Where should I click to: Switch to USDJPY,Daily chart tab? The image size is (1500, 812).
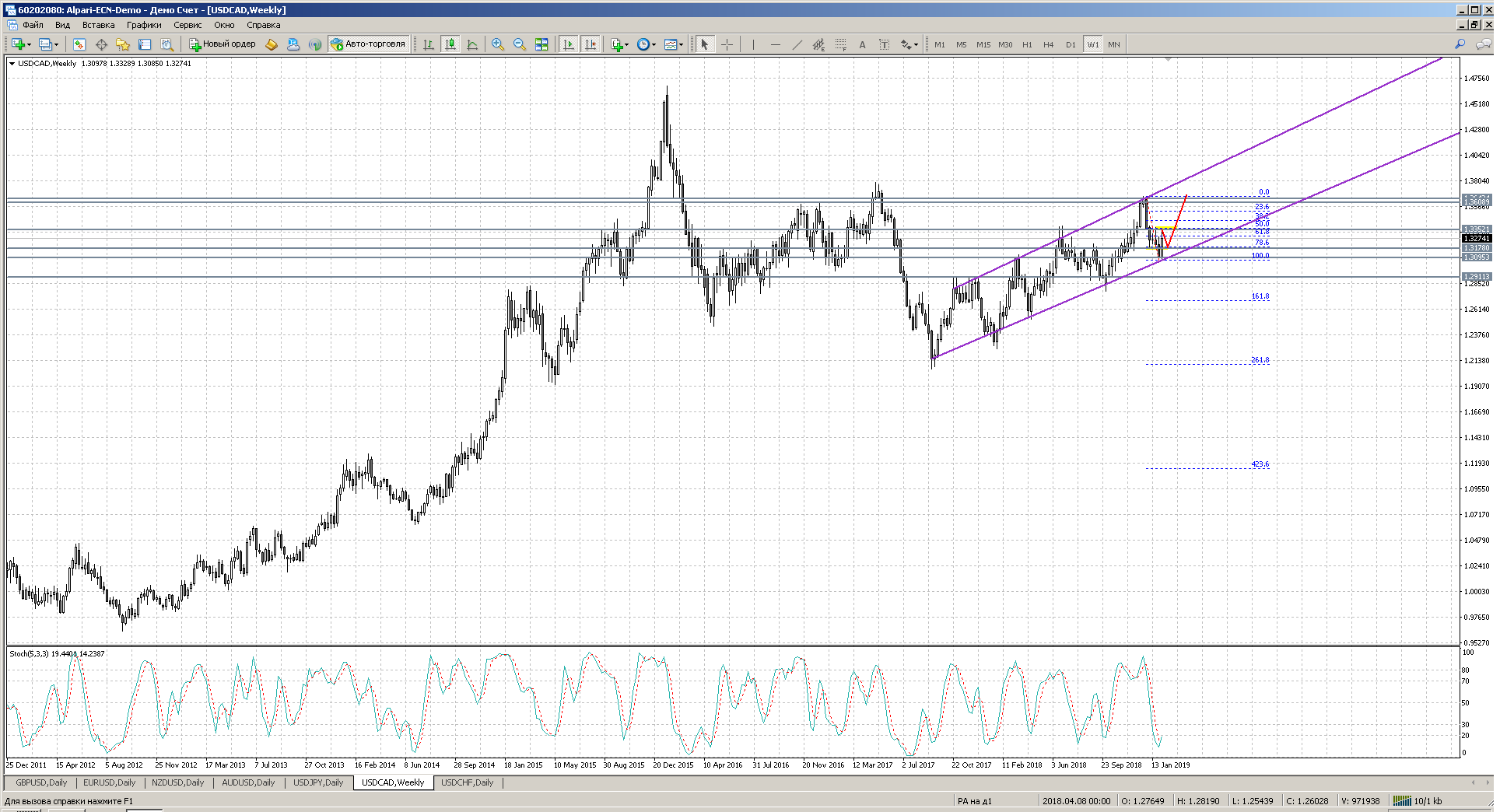click(x=318, y=782)
